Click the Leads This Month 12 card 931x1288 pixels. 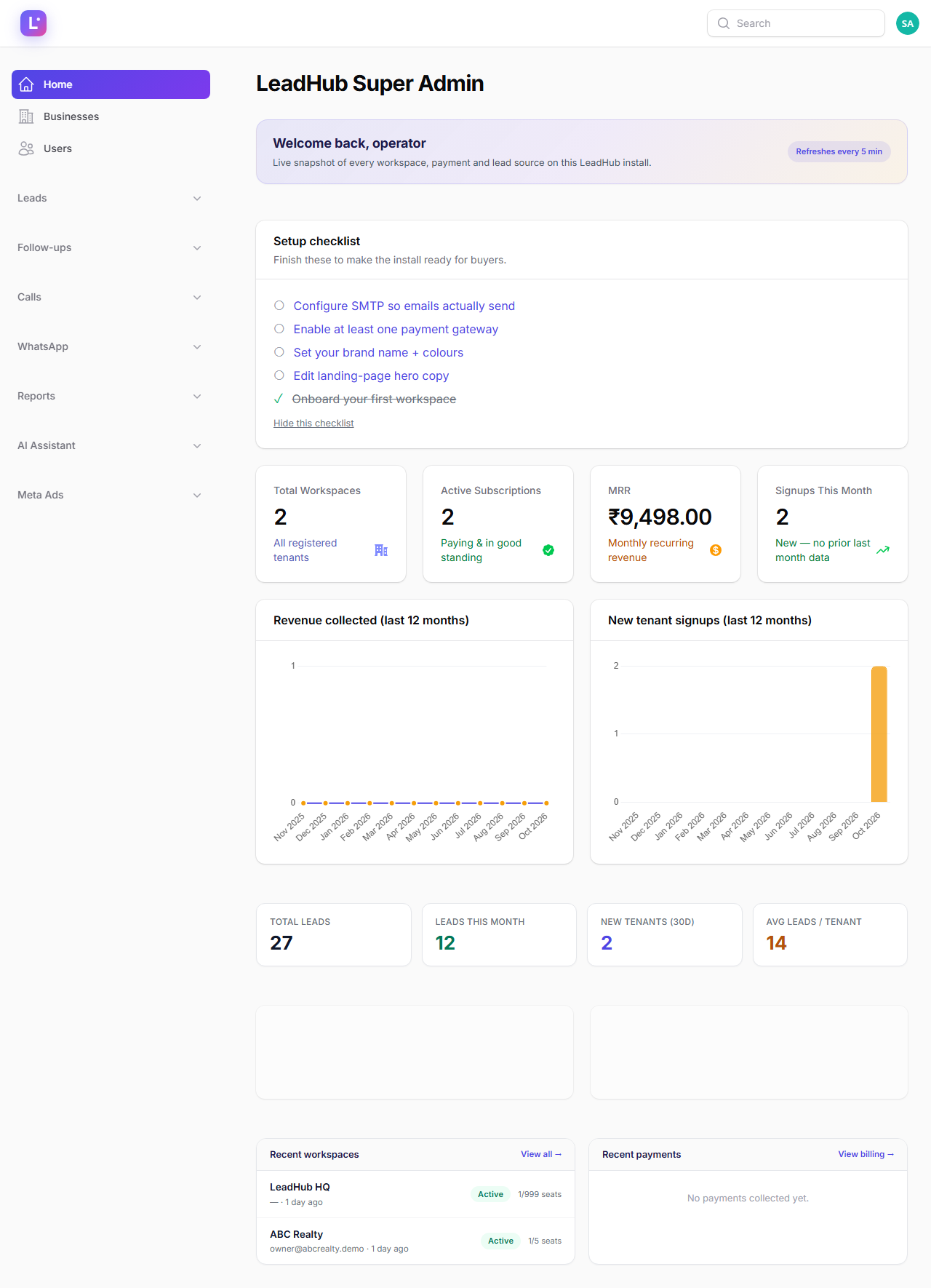[499, 934]
